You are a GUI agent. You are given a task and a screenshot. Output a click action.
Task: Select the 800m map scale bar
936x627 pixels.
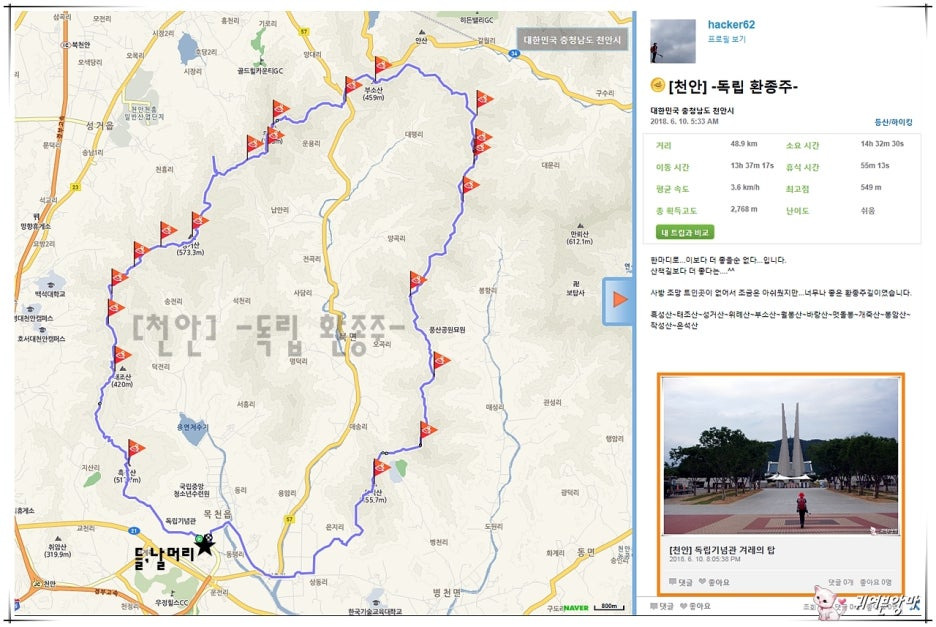pyautogui.click(x=609, y=607)
